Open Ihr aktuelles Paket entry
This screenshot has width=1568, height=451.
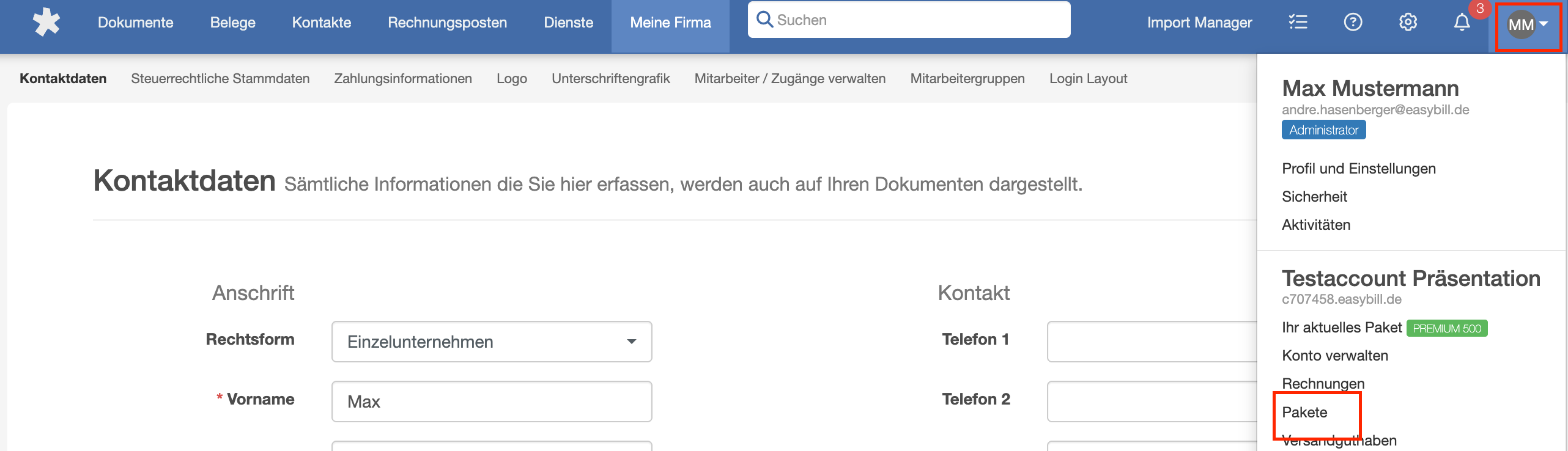click(1342, 328)
